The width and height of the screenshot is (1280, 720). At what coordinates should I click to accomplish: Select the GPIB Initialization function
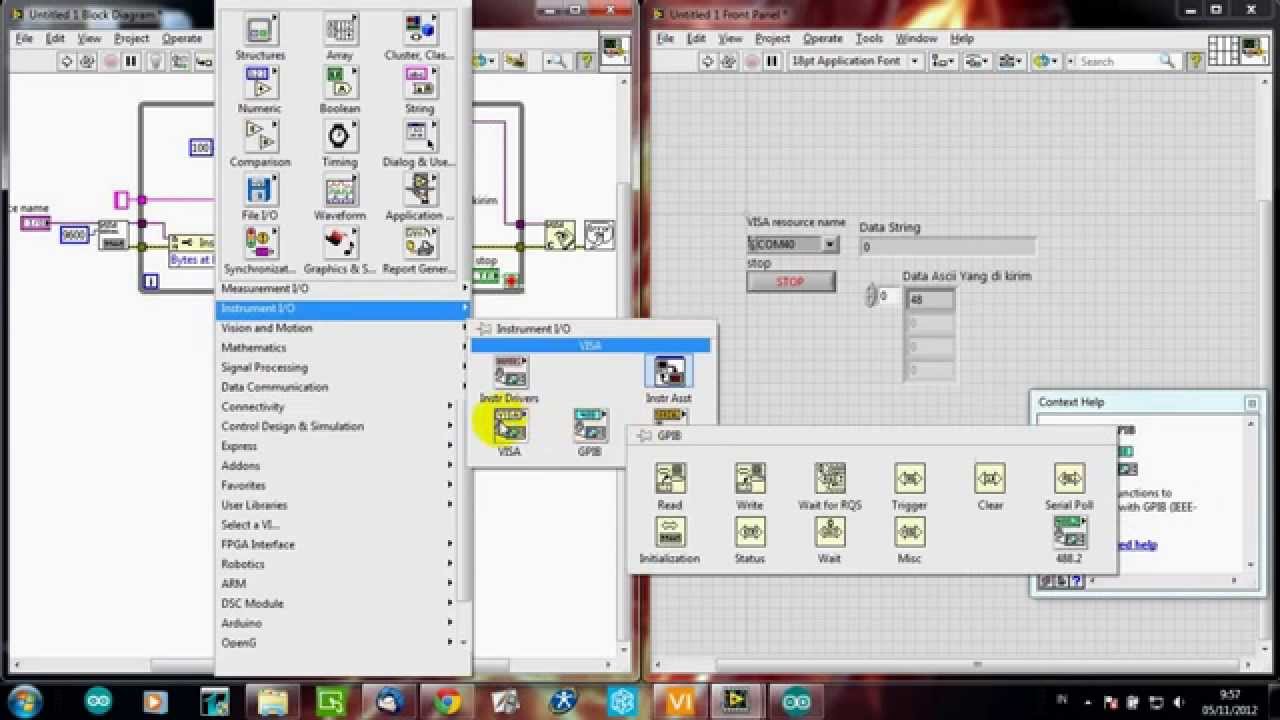(670, 531)
